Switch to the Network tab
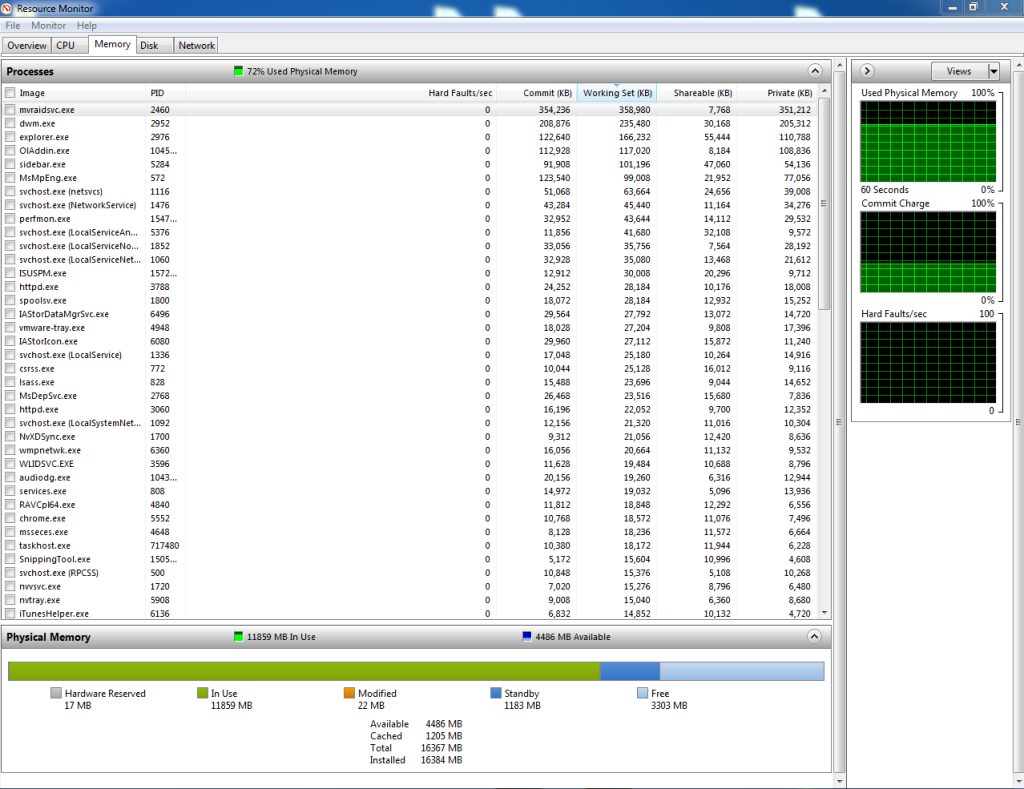1024x789 pixels. 196,44
